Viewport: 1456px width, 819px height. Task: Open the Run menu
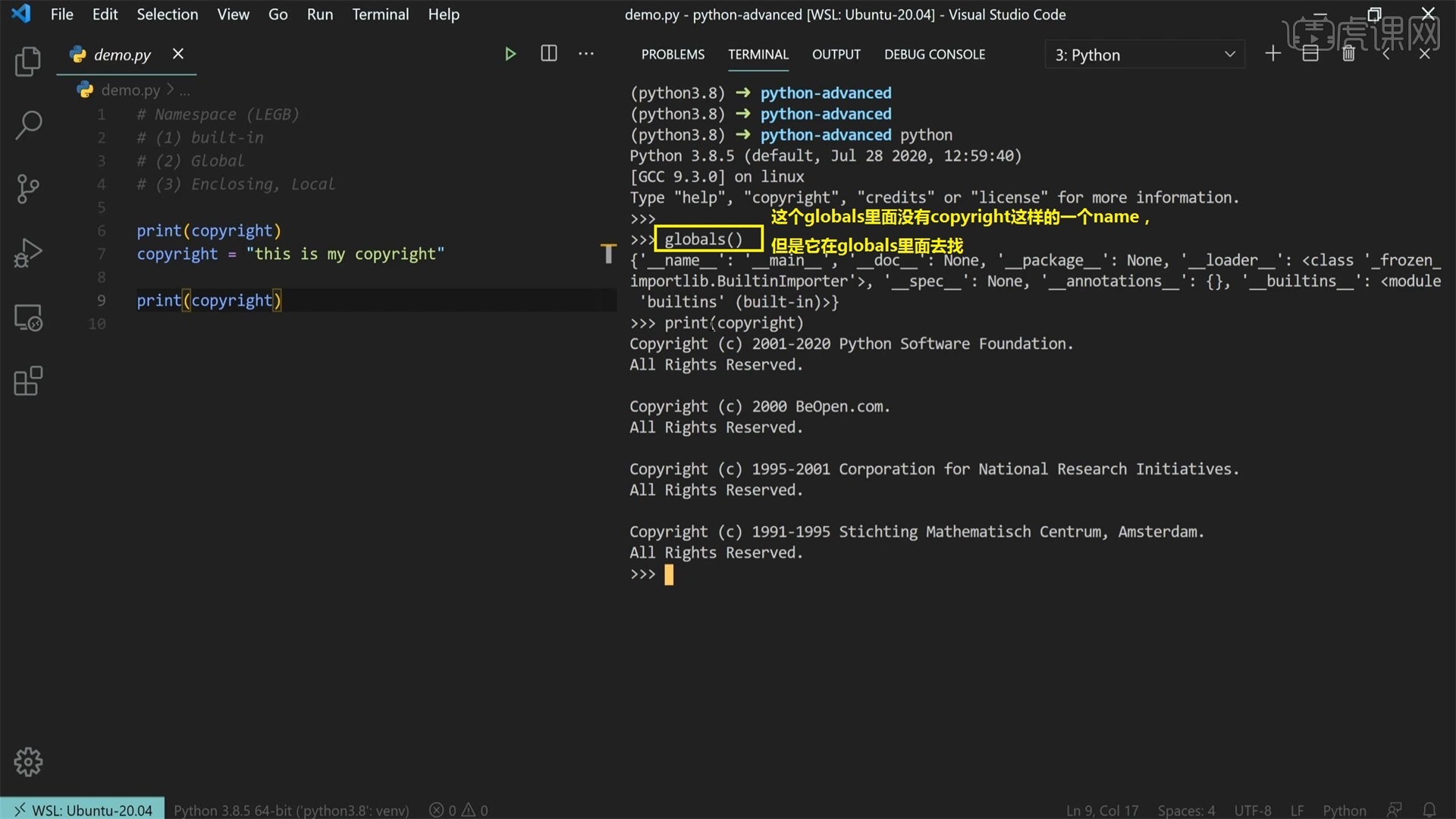tap(319, 14)
